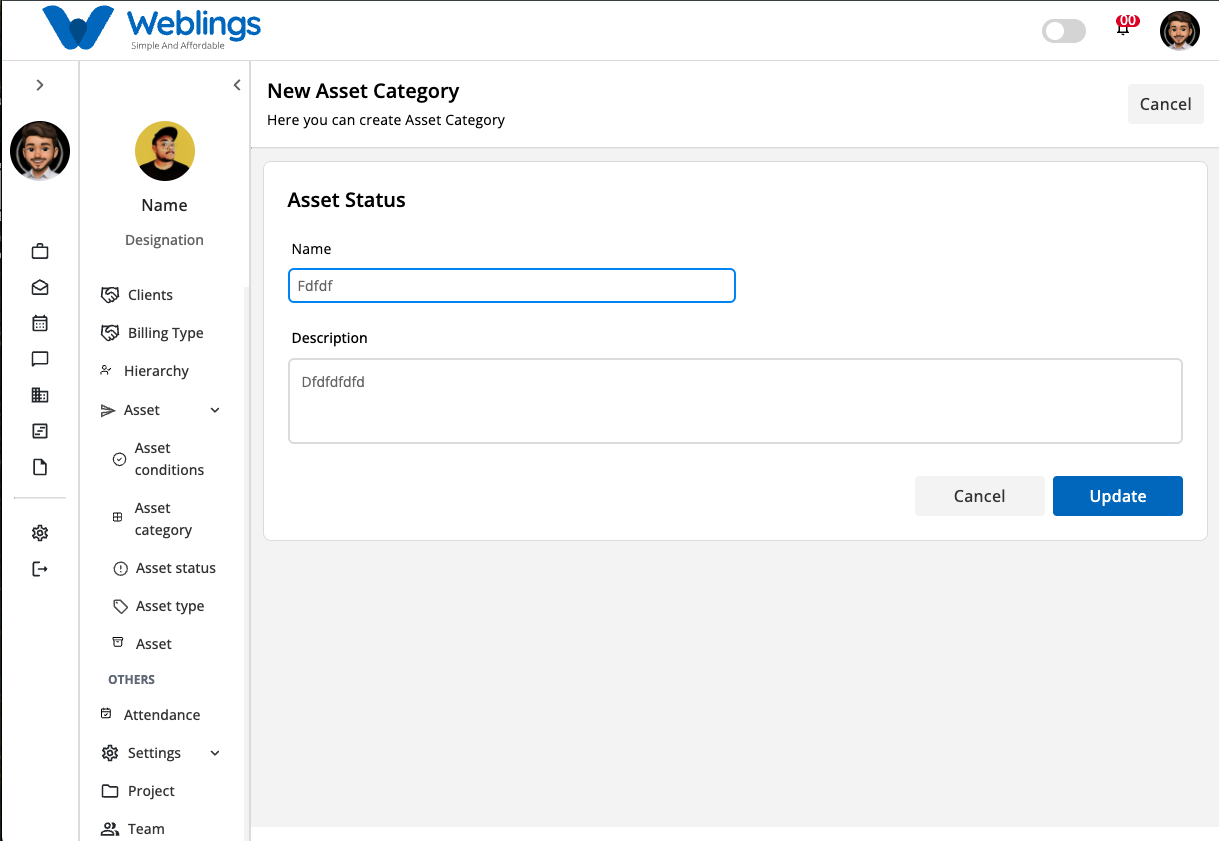This screenshot has width=1219, height=841.
Task: Open the user avatar in the top bar
Action: click(x=1180, y=31)
